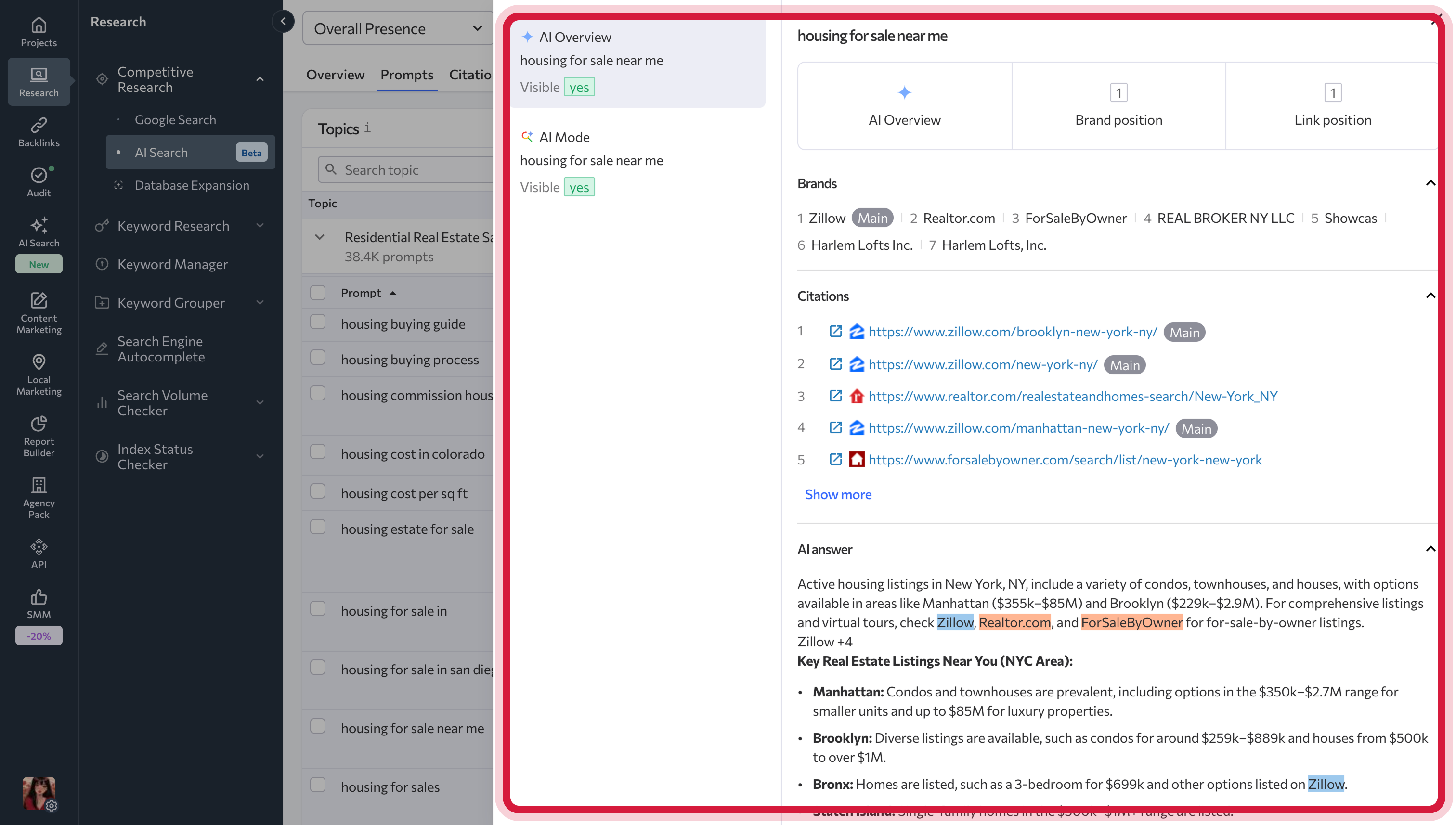The image size is (1456, 825).
Task: Click the Search Engine Autocomplete pencil icon
Action: point(102,348)
